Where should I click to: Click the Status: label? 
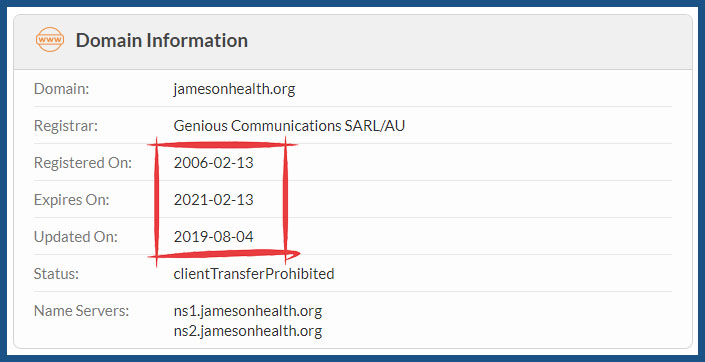[56, 273]
